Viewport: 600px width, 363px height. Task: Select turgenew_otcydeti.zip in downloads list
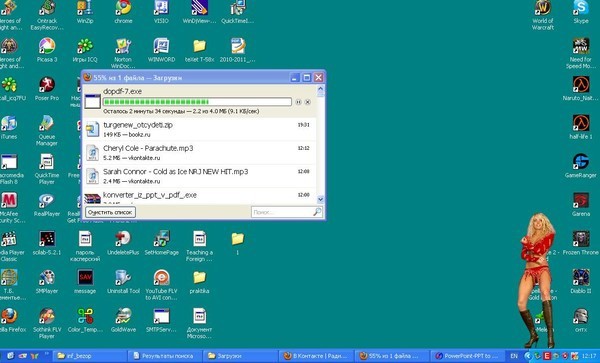(200, 129)
